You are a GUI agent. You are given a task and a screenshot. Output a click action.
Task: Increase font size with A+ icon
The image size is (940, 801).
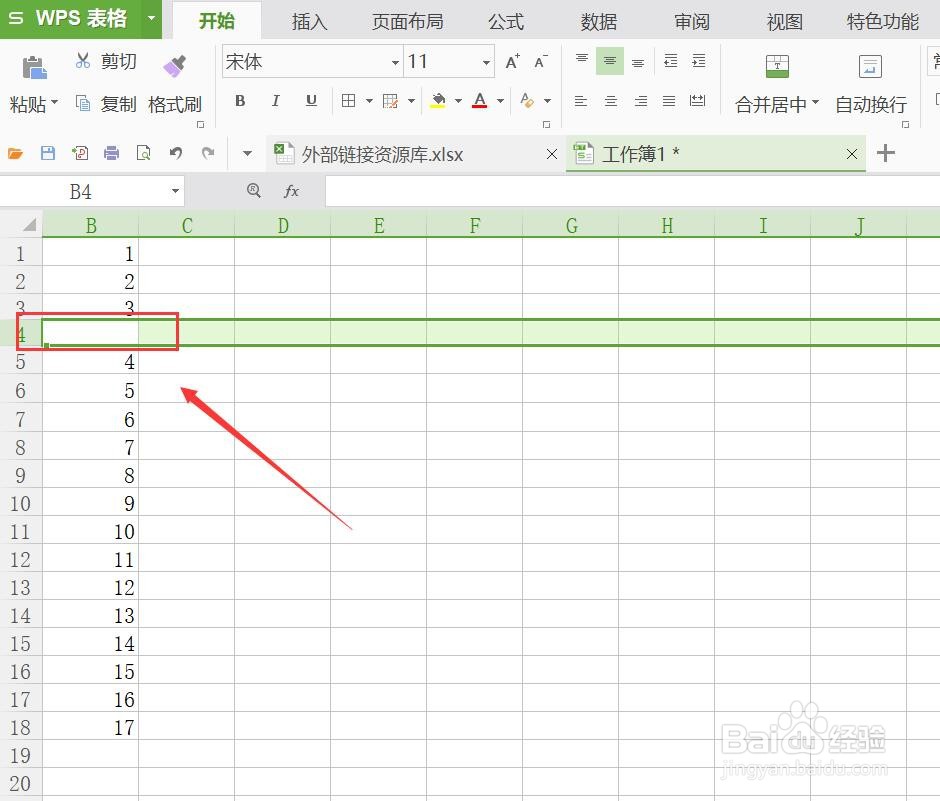click(510, 60)
